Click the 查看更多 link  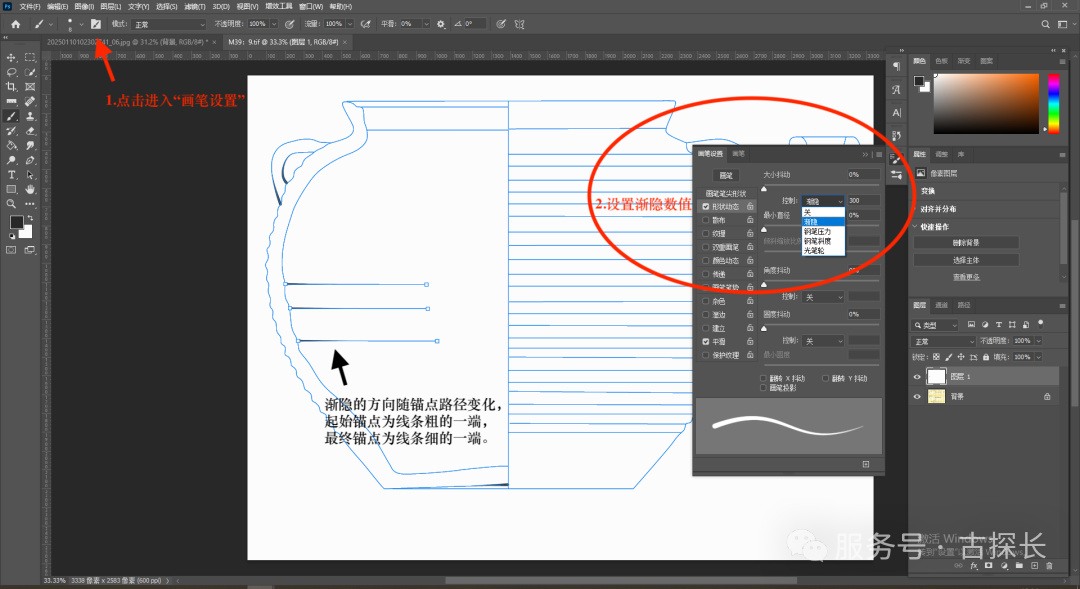click(966, 277)
